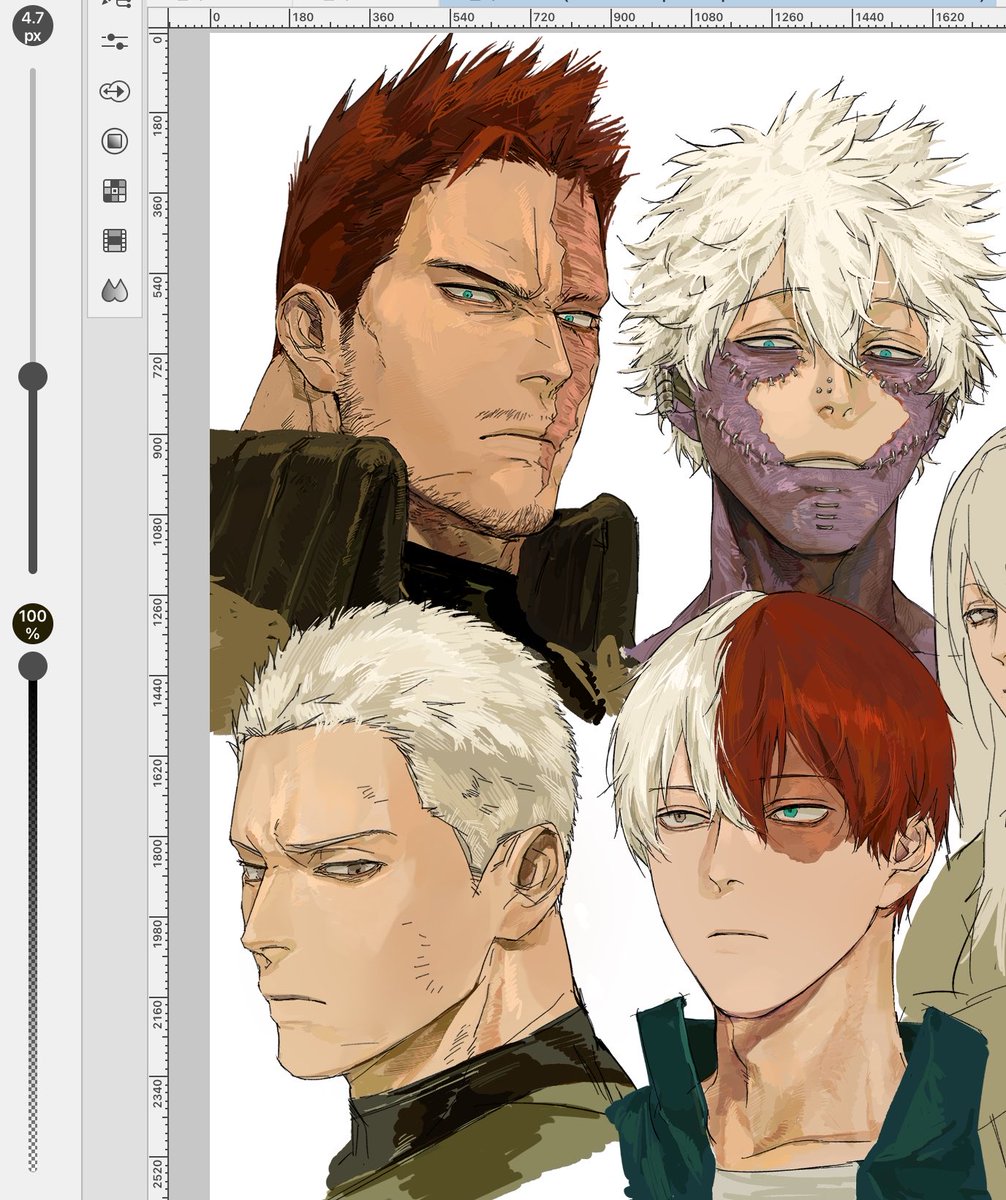Open the color set grid icon
Screen dimensions: 1006x1200
click(x=115, y=190)
